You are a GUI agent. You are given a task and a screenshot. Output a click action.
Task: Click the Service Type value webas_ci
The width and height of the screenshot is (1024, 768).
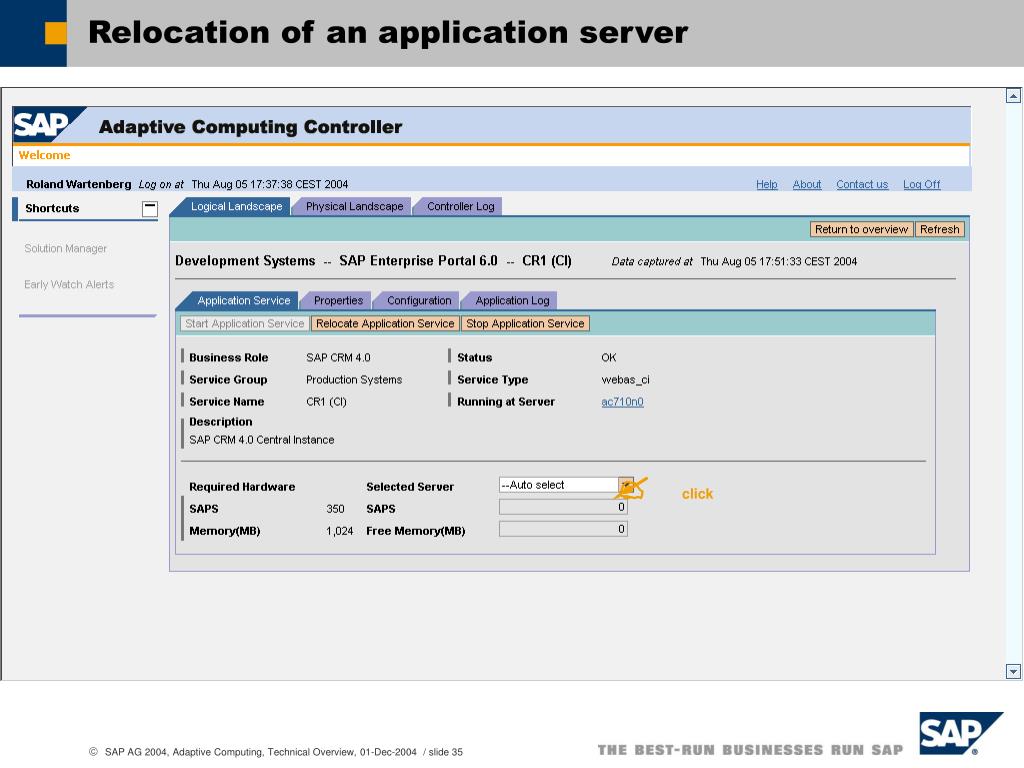click(x=625, y=379)
